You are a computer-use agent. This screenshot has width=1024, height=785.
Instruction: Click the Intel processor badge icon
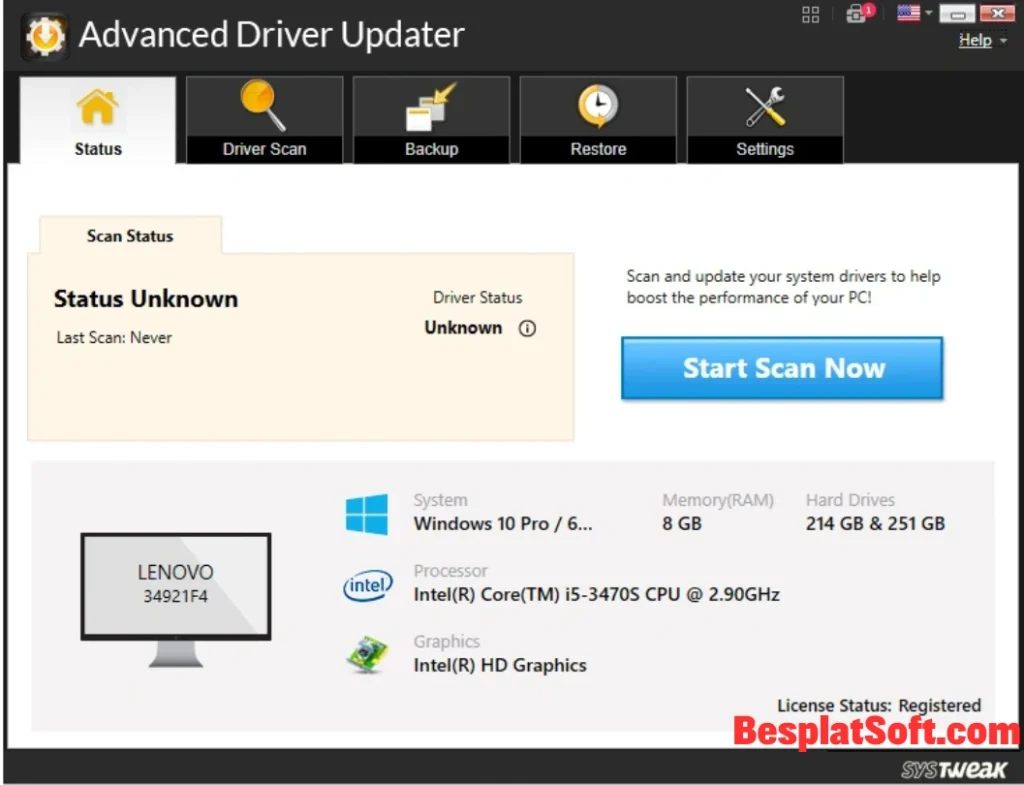(367, 587)
